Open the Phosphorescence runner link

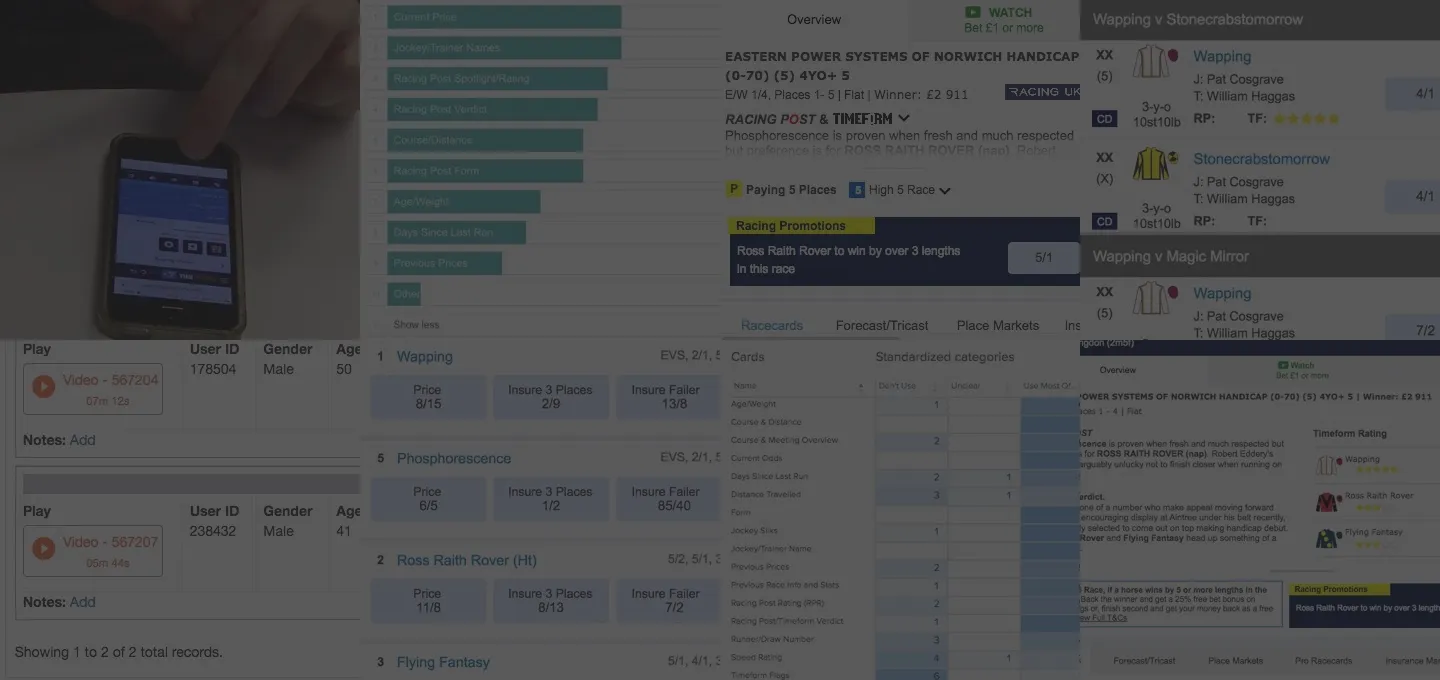(x=453, y=458)
